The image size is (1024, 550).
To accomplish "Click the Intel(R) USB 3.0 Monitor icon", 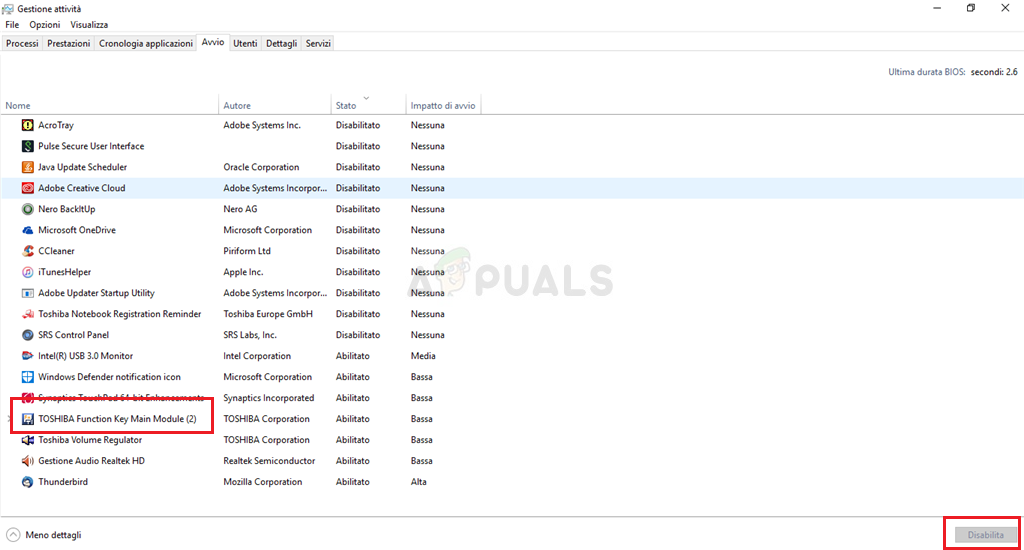I will [x=27, y=355].
